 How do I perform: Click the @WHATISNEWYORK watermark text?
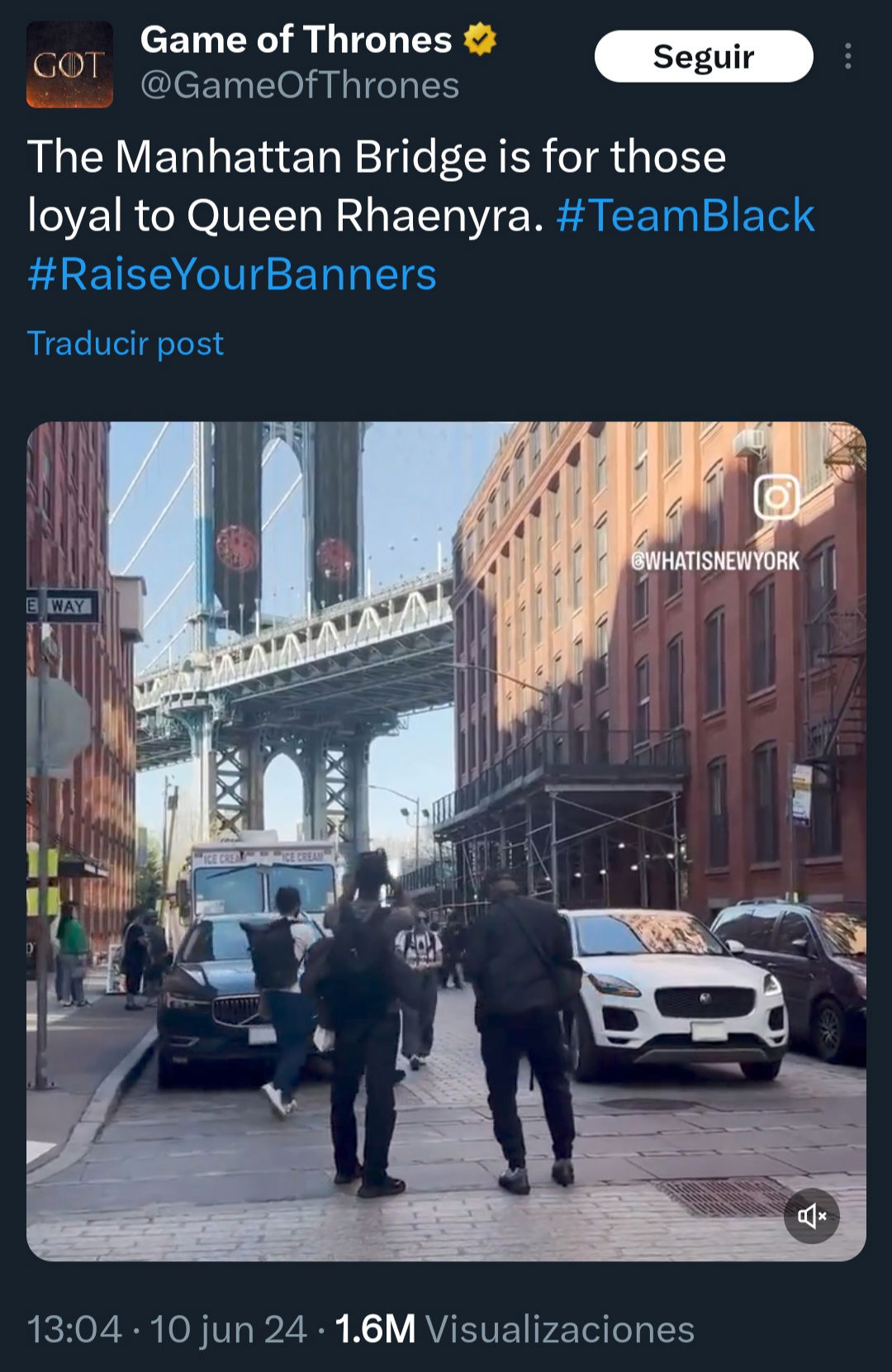coord(715,561)
